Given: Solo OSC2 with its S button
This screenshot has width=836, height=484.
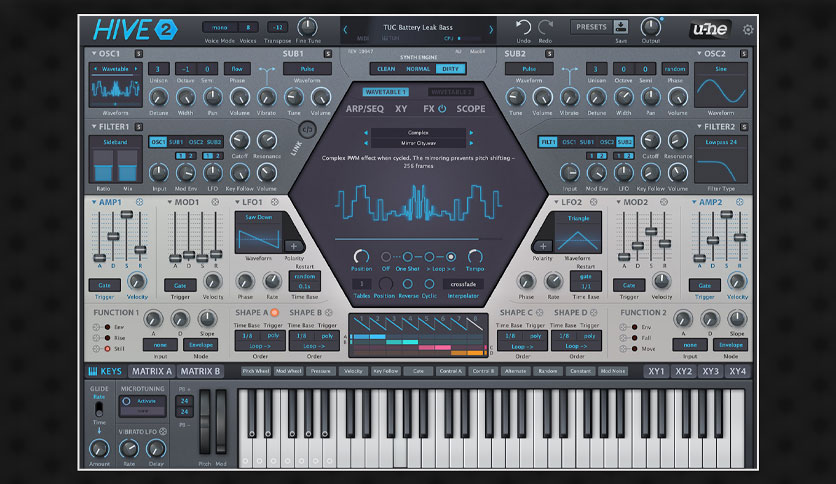Looking at the screenshot, I should (744, 54).
